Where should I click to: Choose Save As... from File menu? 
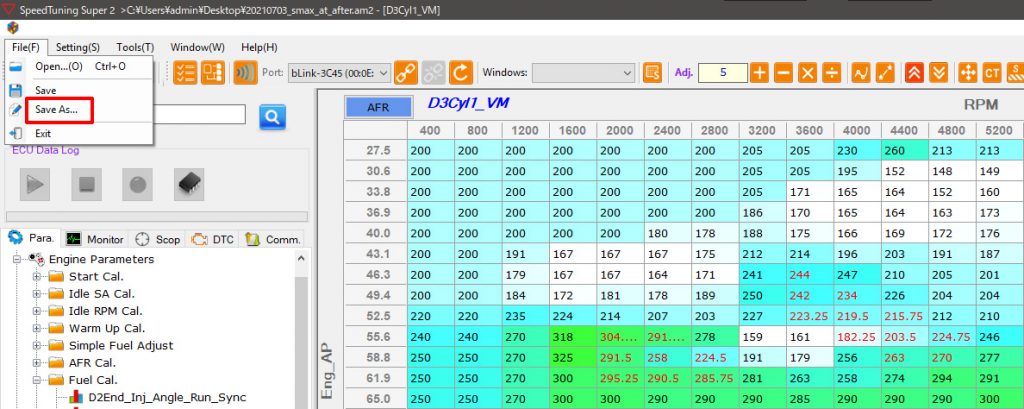pos(80,110)
